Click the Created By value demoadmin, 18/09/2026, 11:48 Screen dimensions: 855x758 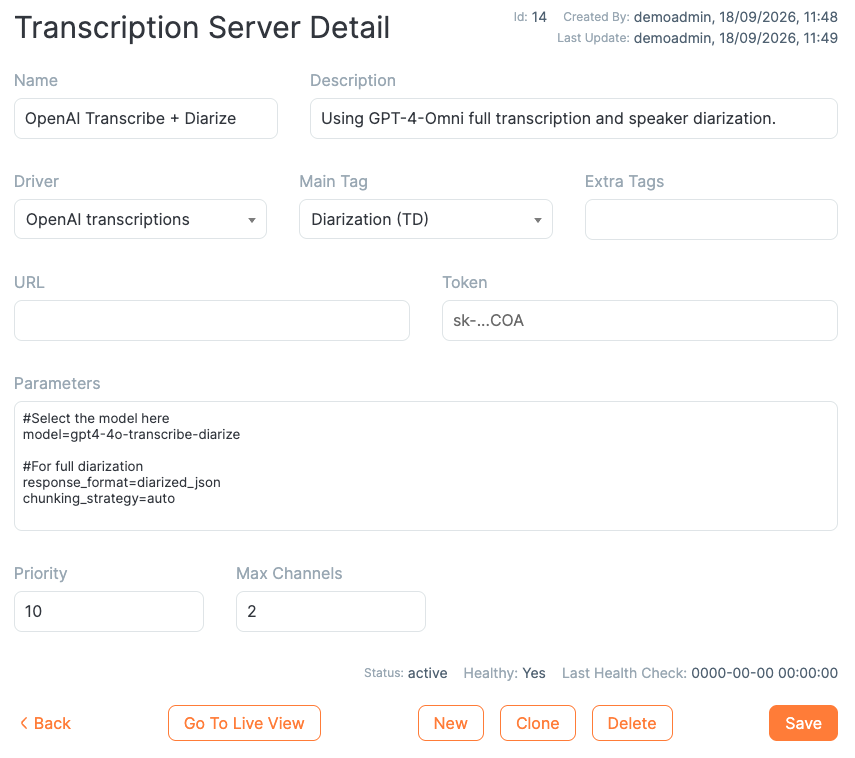click(736, 17)
